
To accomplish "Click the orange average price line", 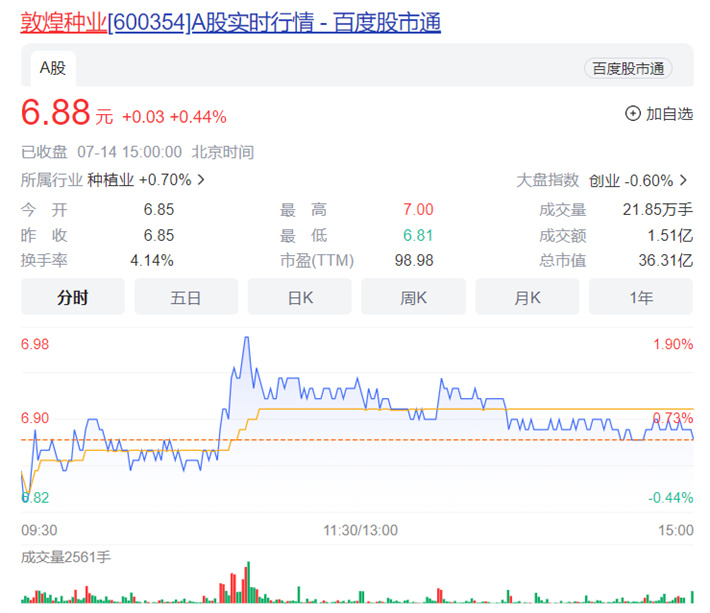I will tap(400, 409).
